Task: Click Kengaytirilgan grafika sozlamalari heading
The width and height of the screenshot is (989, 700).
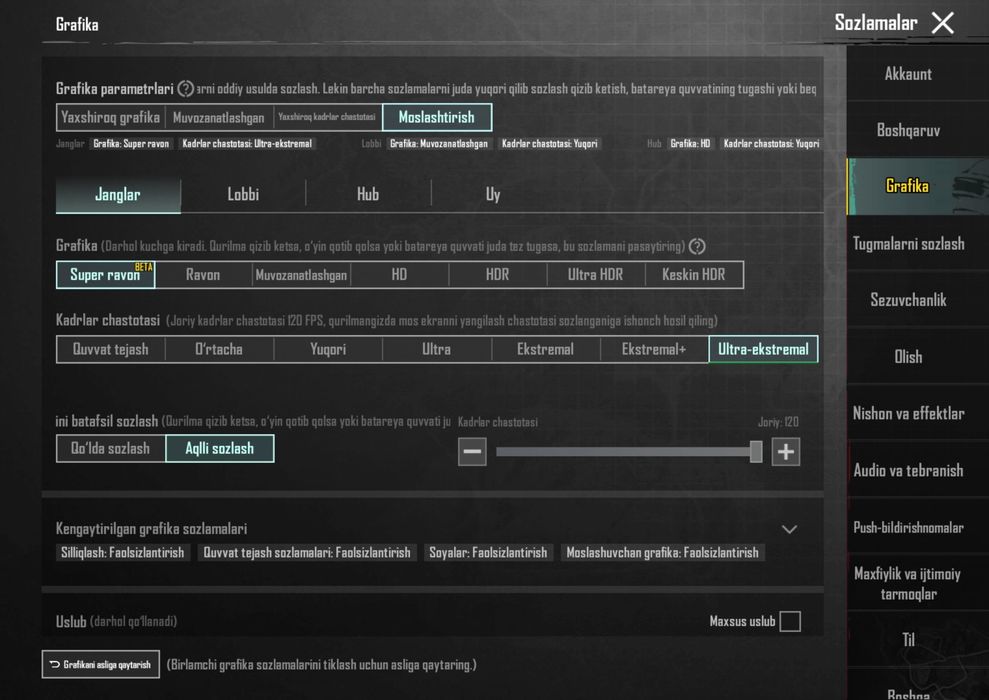Action: point(151,529)
